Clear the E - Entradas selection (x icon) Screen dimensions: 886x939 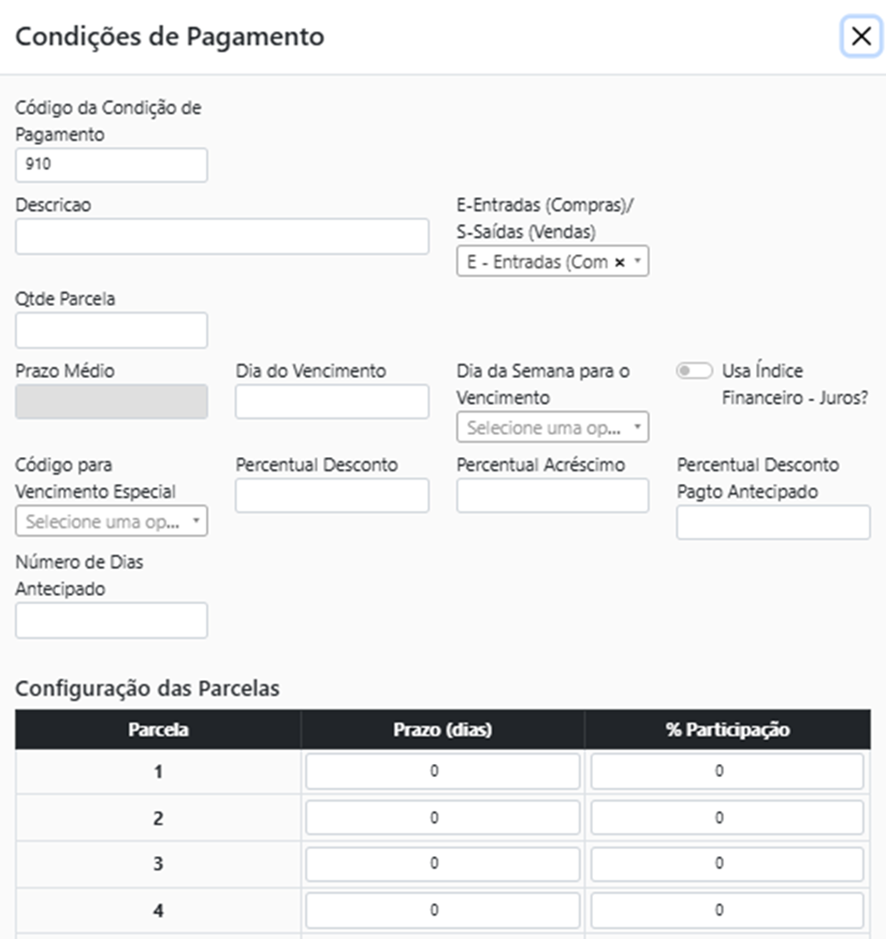(619, 262)
